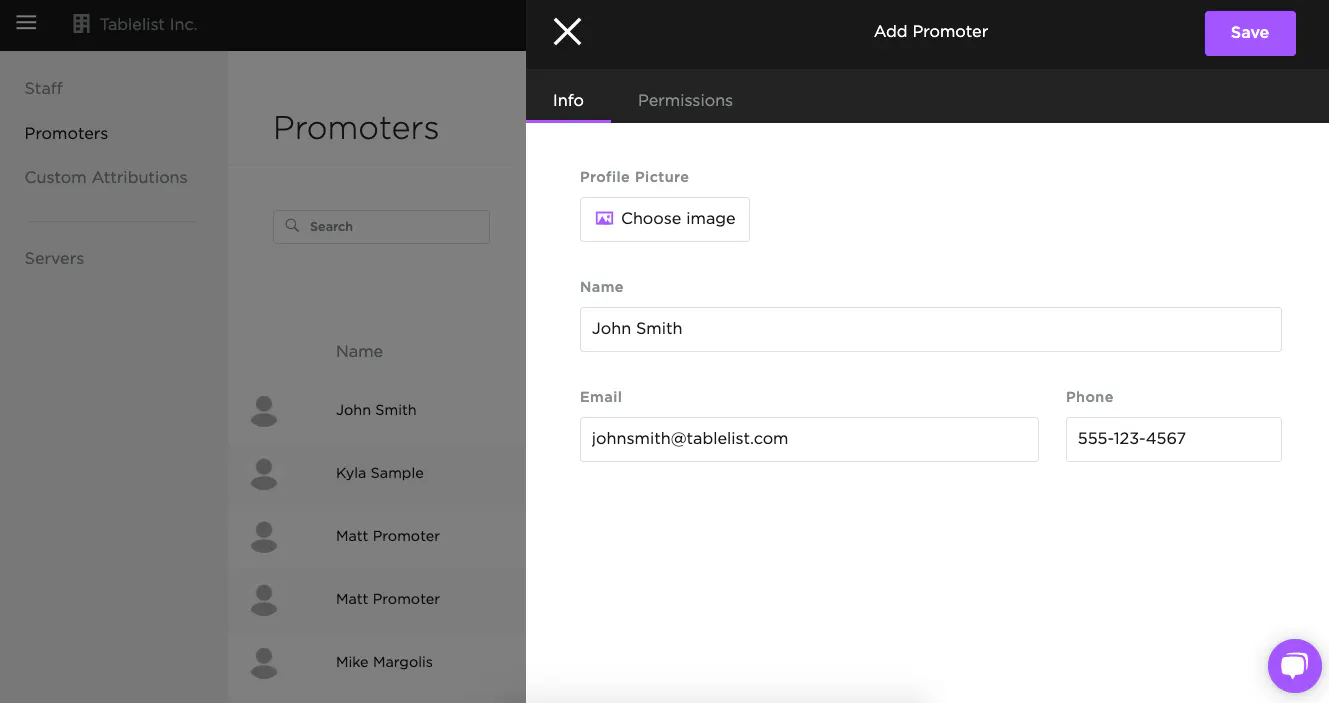The width and height of the screenshot is (1329, 703).
Task: Click Kyla Sample's avatar icon
Action: click(x=264, y=474)
